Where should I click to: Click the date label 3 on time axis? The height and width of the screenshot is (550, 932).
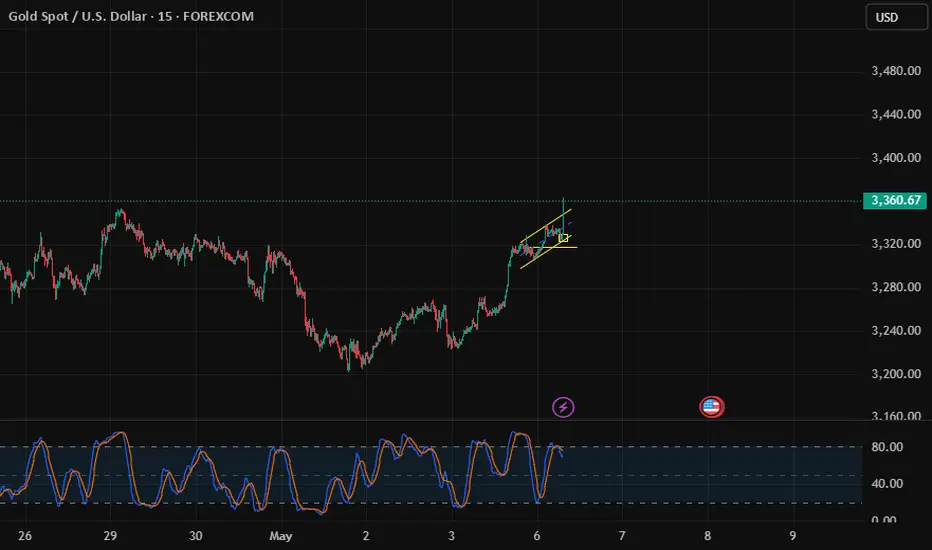451,536
